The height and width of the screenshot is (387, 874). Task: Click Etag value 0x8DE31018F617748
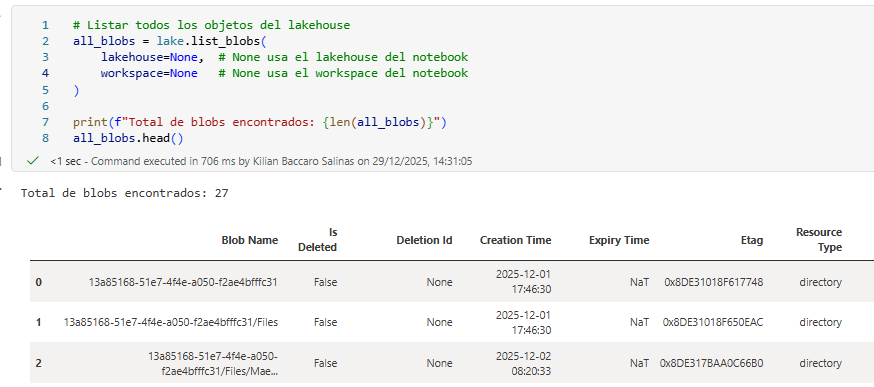click(713, 282)
